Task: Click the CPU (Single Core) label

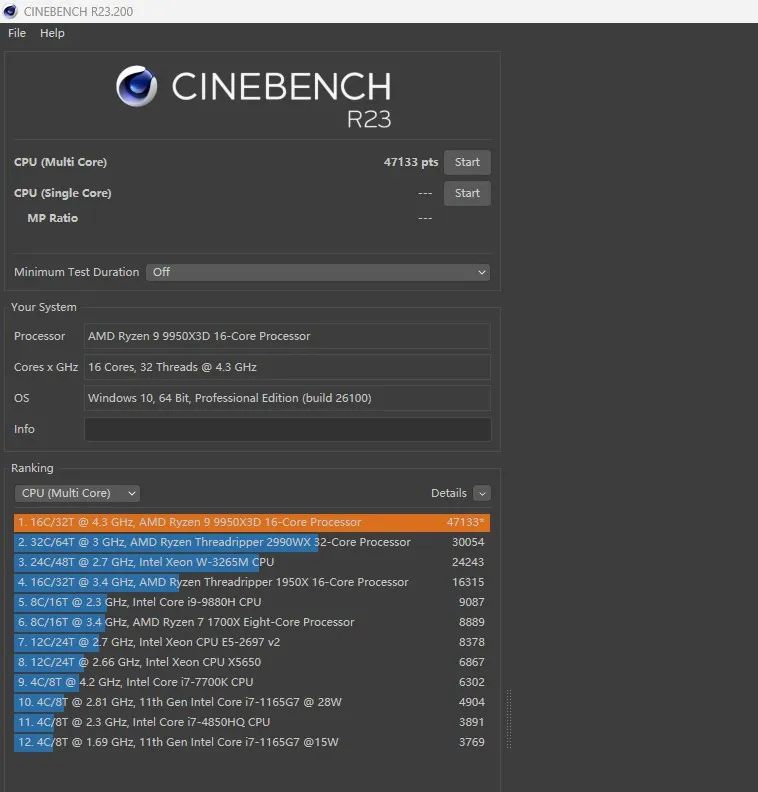Action: (63, 193)
